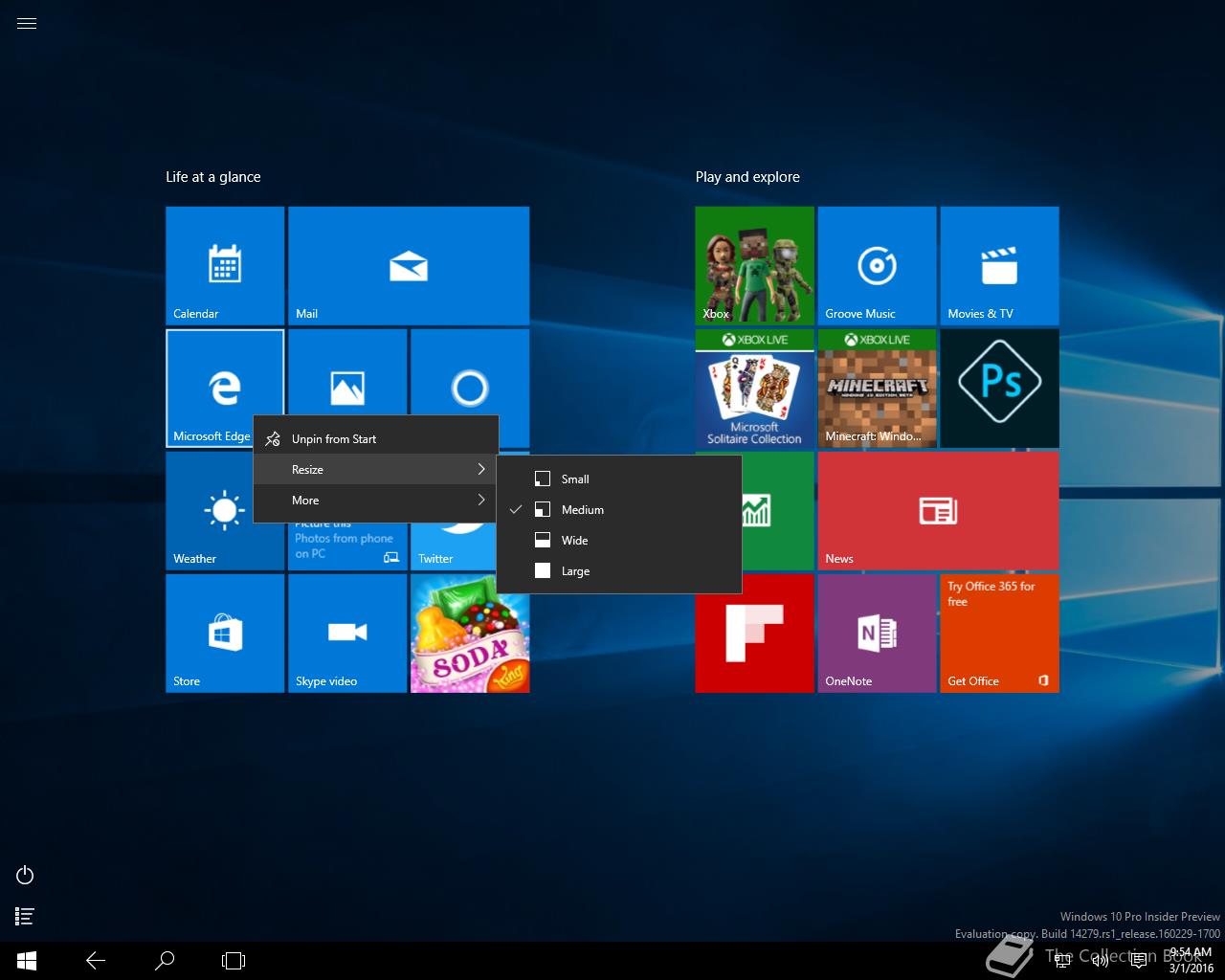
Task: Open the All apps list icon
Action: click(x=26, y=916)
